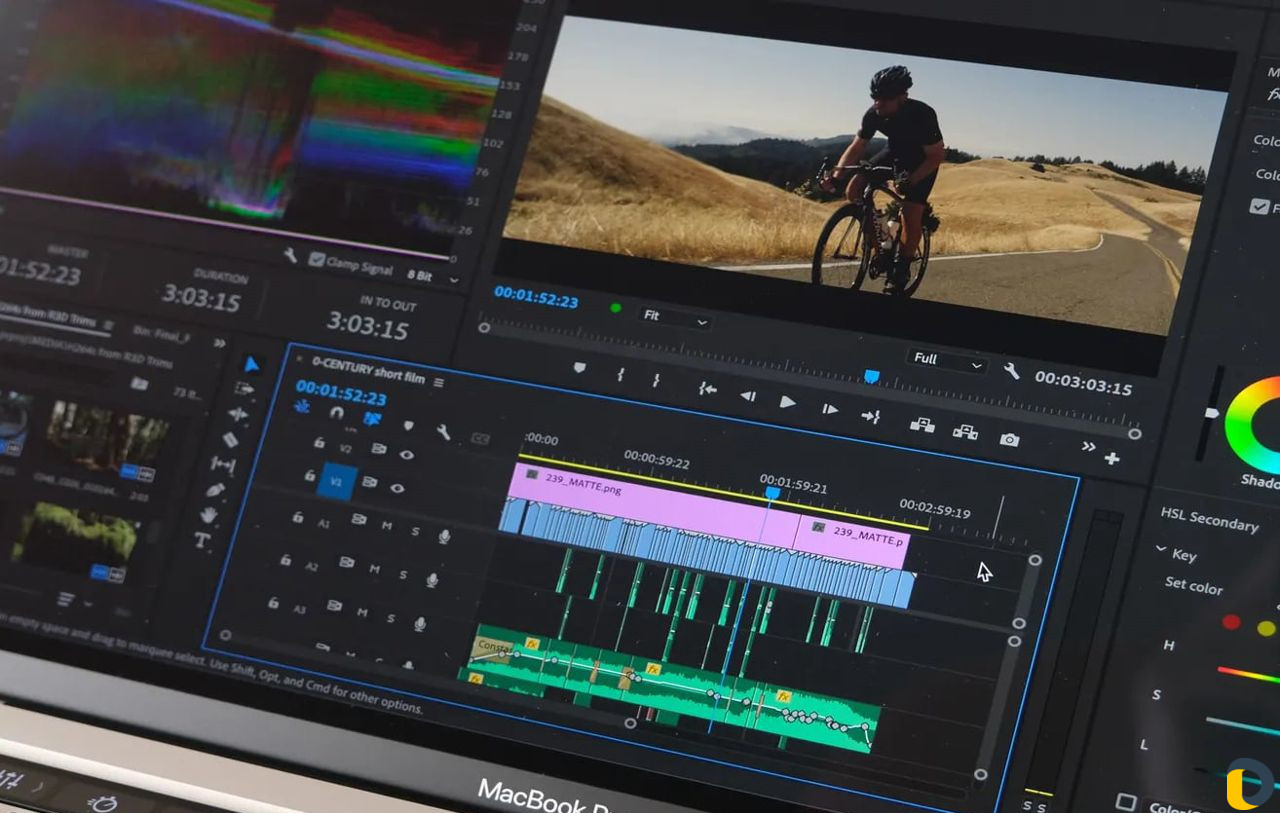Screen dimensions: 1280x813
Task: Select the Type tool
Action: tap(202, 540)
